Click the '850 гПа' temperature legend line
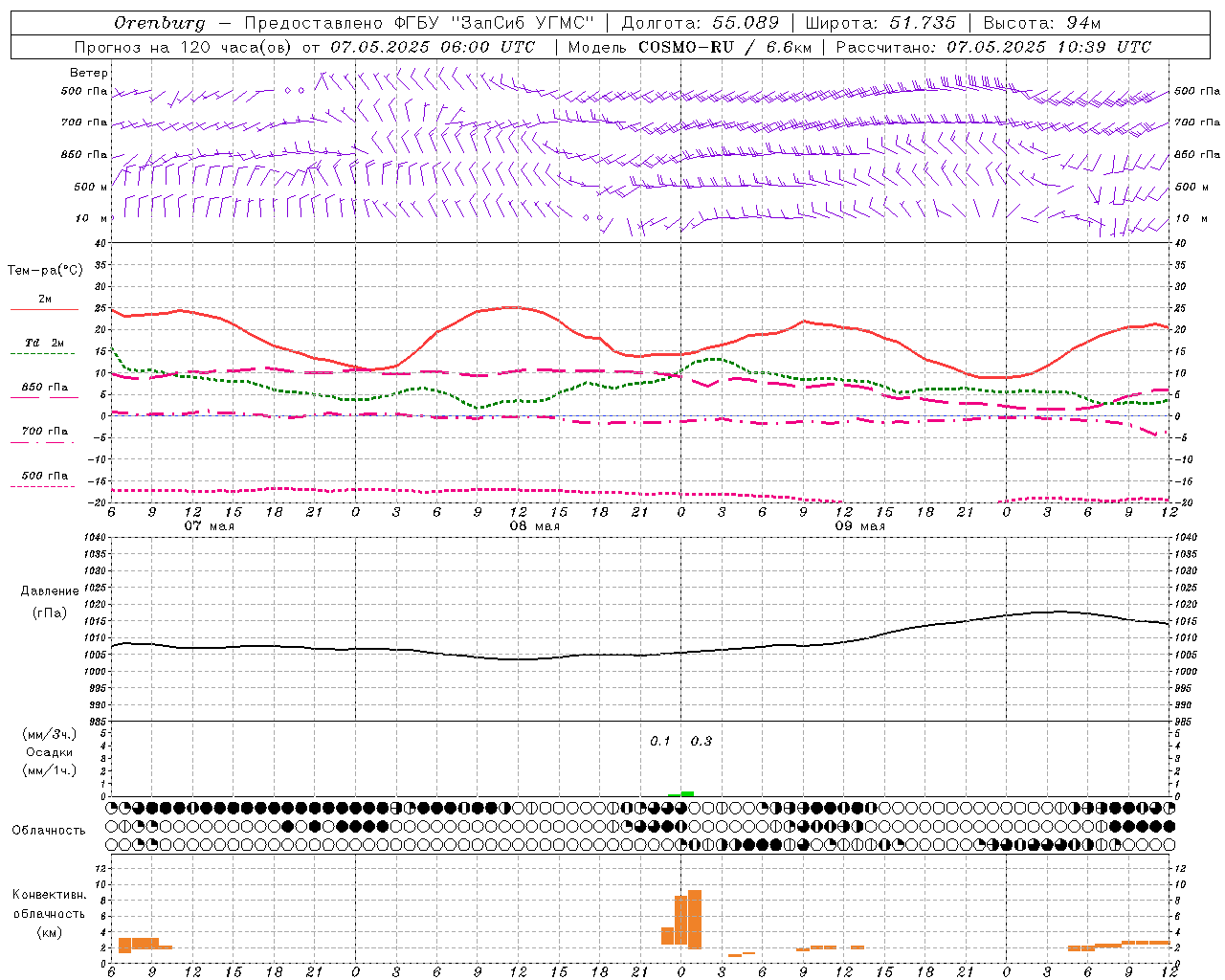This screenshot has height=980, width=1225. 42,397
